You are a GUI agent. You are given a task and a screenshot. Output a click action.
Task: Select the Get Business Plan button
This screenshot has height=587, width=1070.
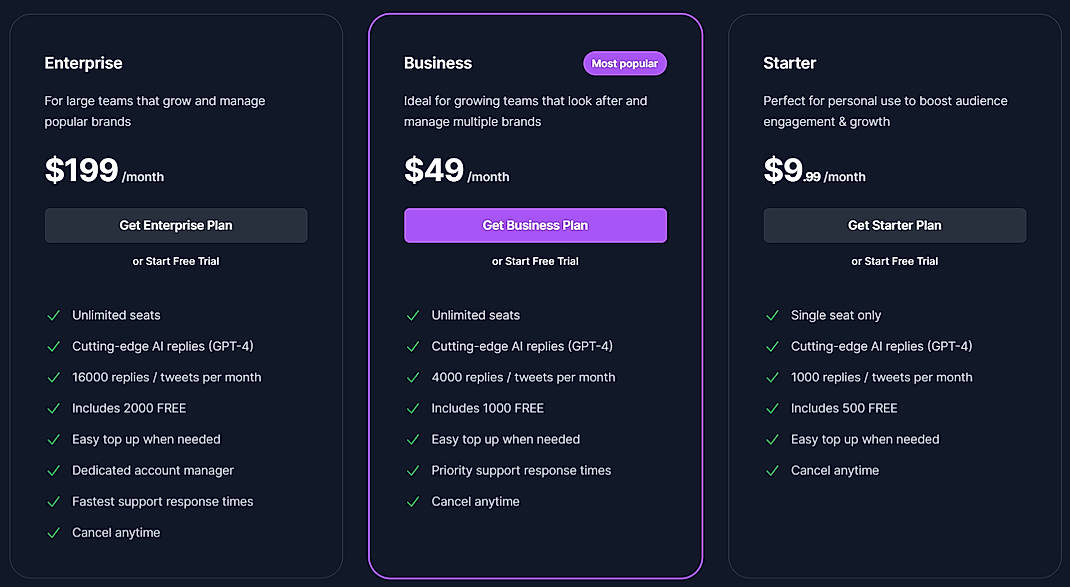point(535,225)
